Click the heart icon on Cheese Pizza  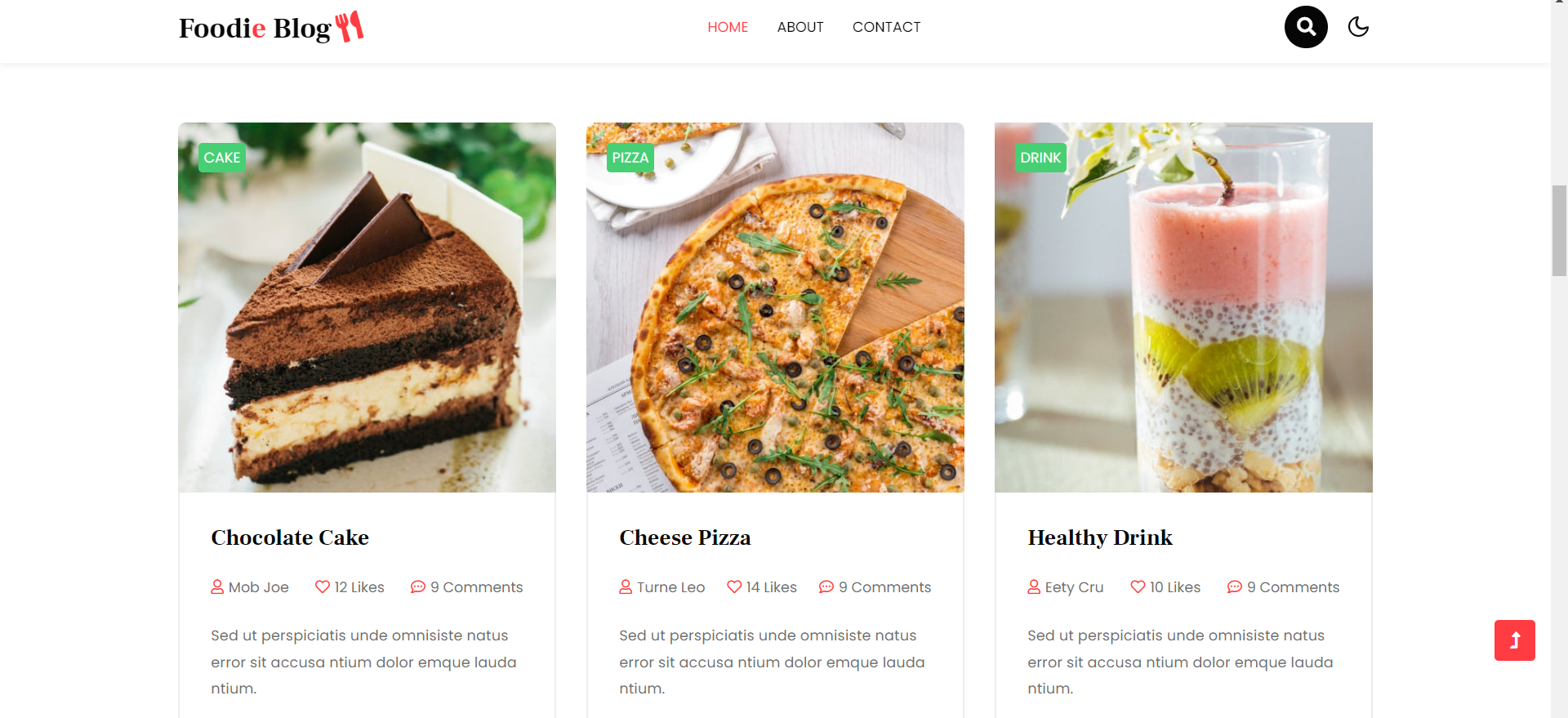pyautogui.click(x=734, y=586)
